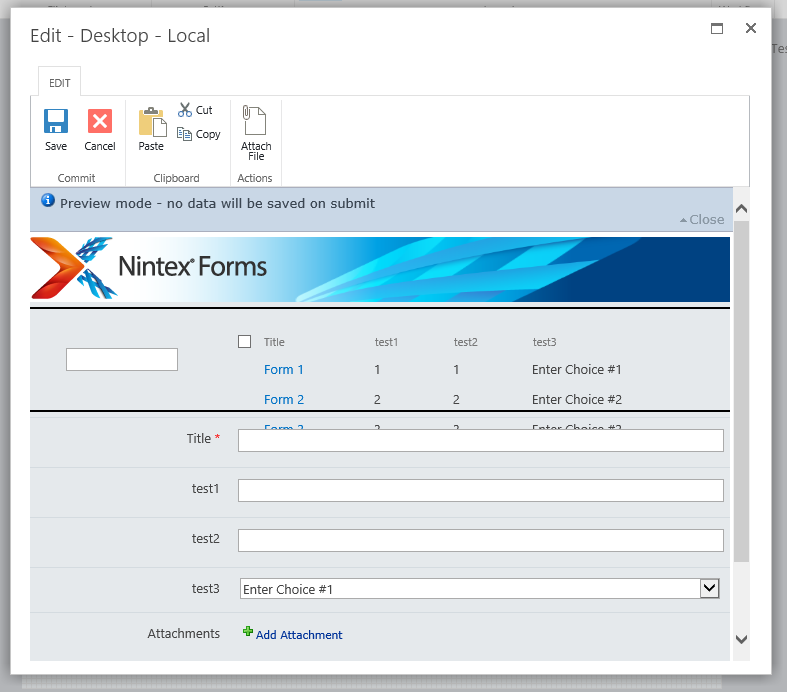Image resolution: width=787 pixels, height=692 pixels.
Task: Open the Form 2 link
Action: click(x=284, y=400)
